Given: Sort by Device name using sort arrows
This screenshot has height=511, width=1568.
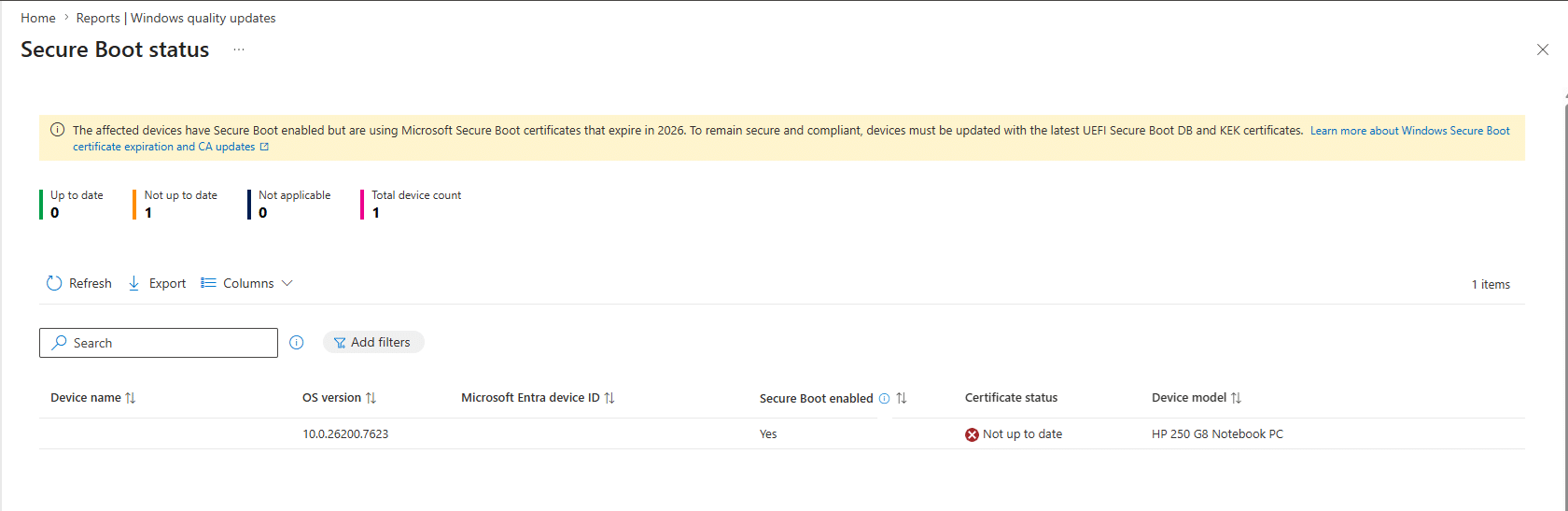Looking at the screenshot, I should (x=131, y=398).
